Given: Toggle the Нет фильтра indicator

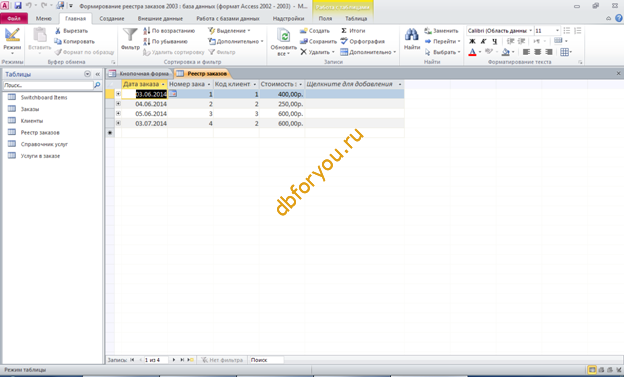Looking at the screenshot, I should click(222, 360).
